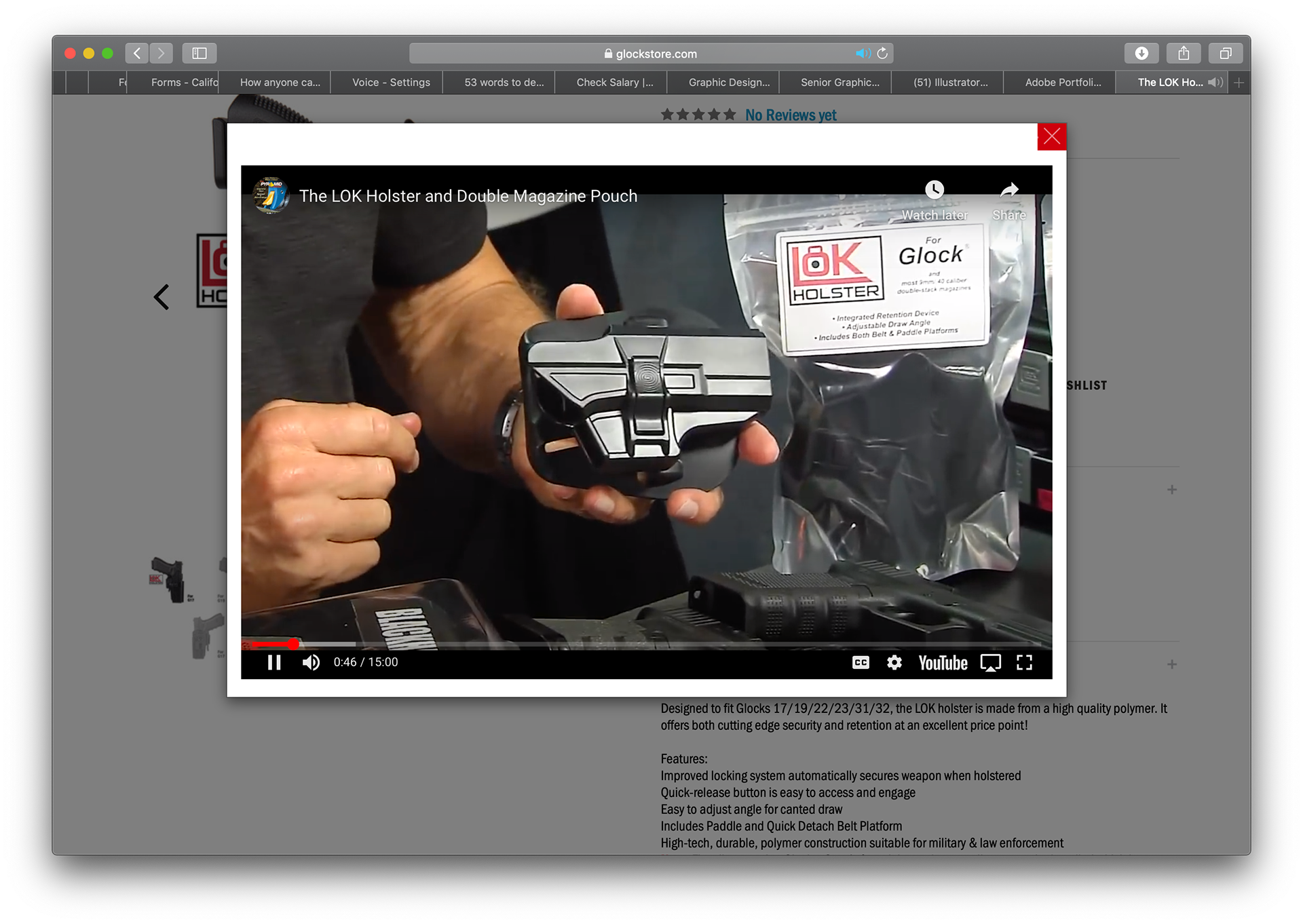This screenshot has width=1303, height=924.
Task: Expand upper plus section on product page
Action: (x=1172, y=489)
